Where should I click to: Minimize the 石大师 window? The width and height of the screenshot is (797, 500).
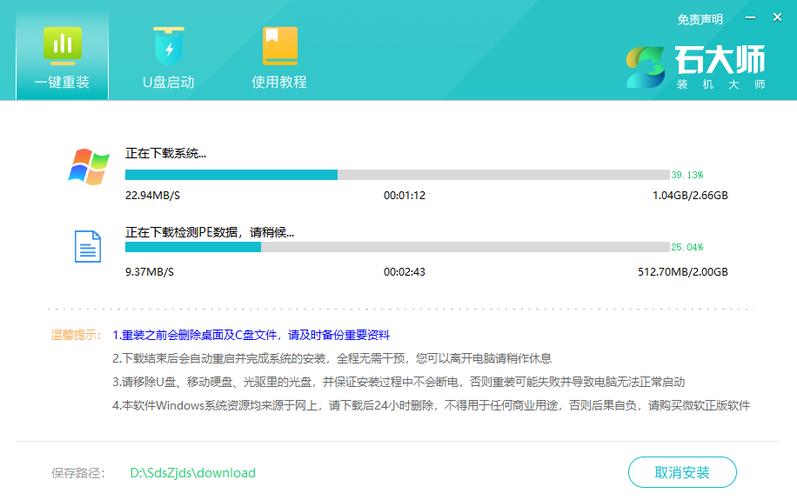750,17
